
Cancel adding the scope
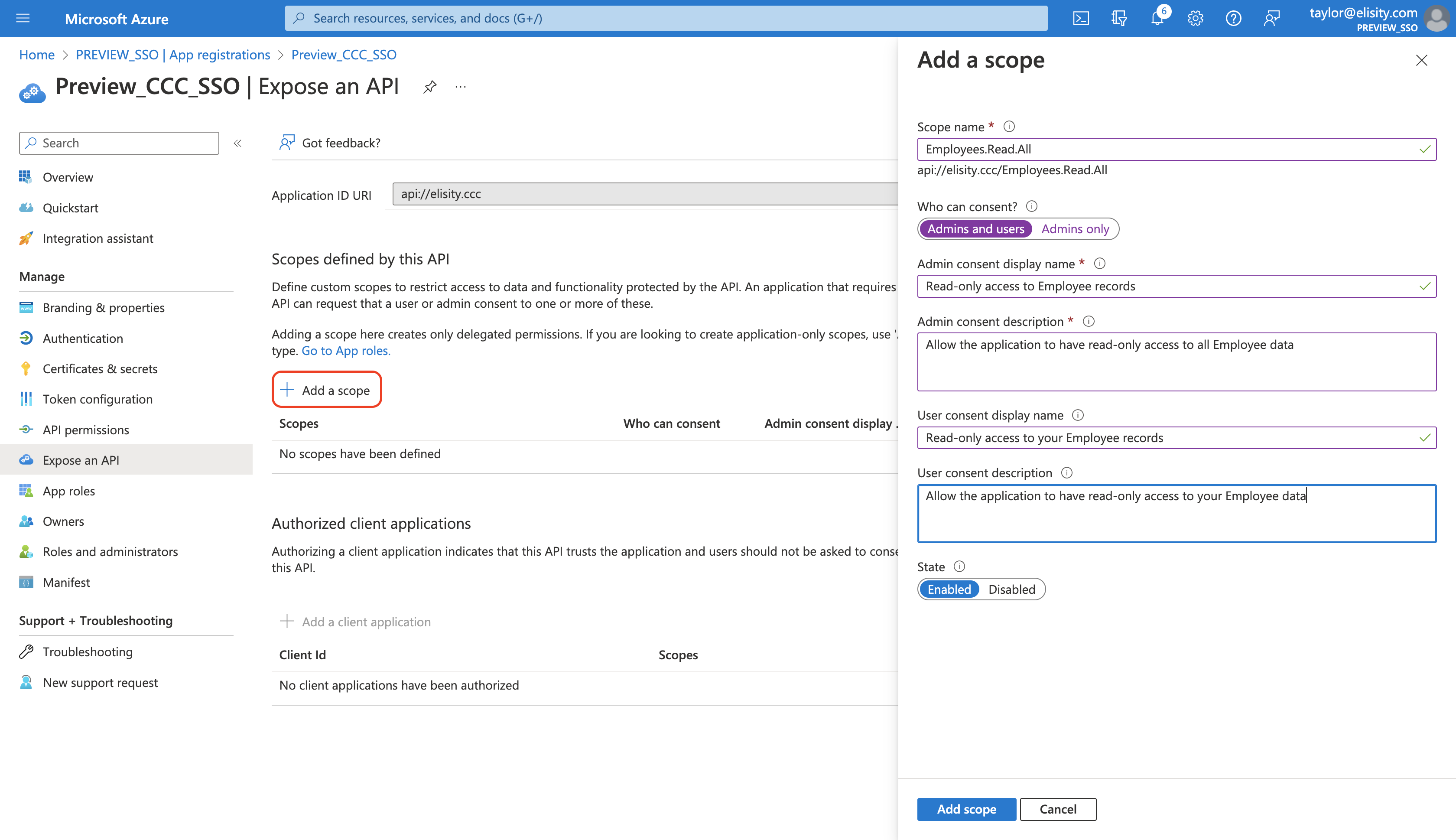coord(1058,809)
